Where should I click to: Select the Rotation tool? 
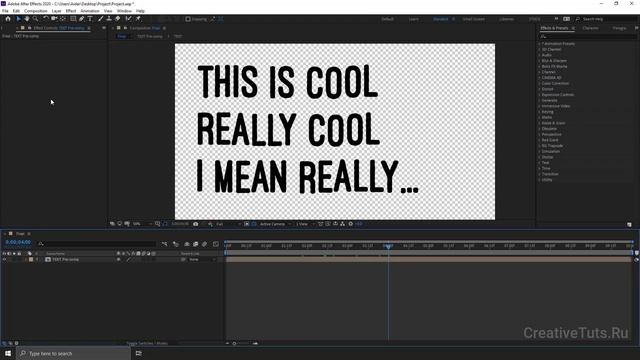[46, 19]
